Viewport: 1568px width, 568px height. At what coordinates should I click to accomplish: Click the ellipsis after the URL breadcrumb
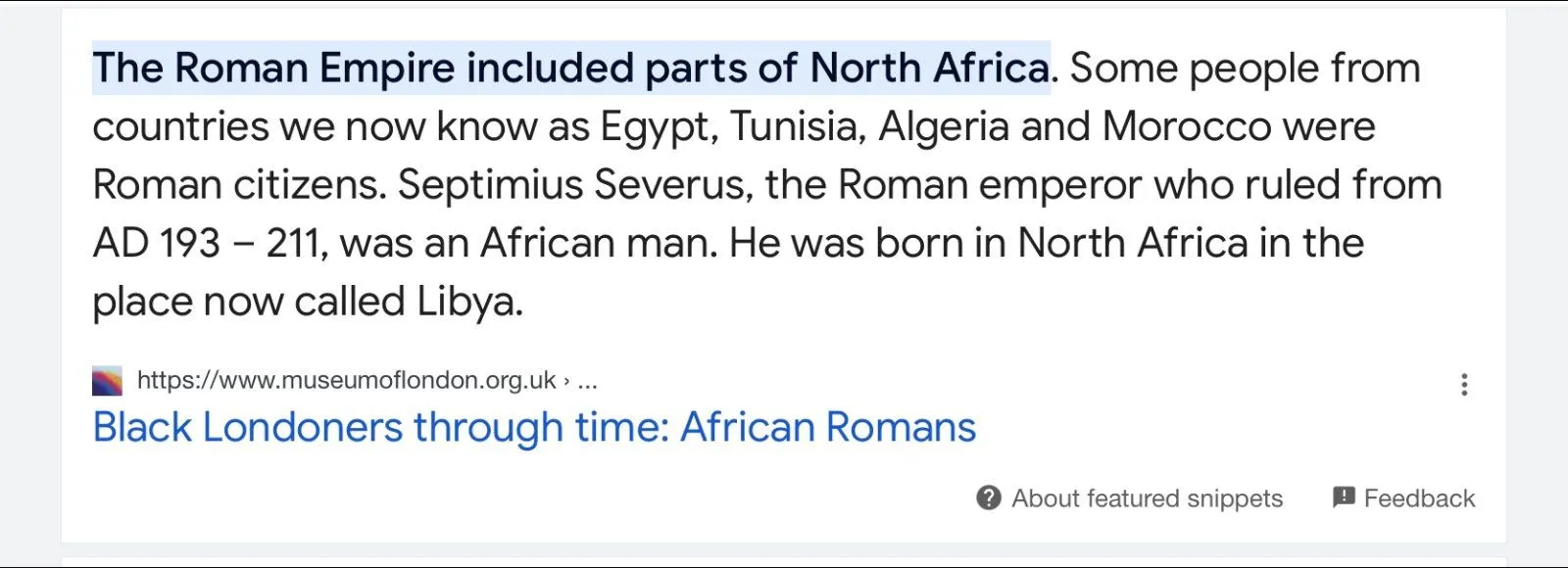pyautogui.click(x=587, y=380)
